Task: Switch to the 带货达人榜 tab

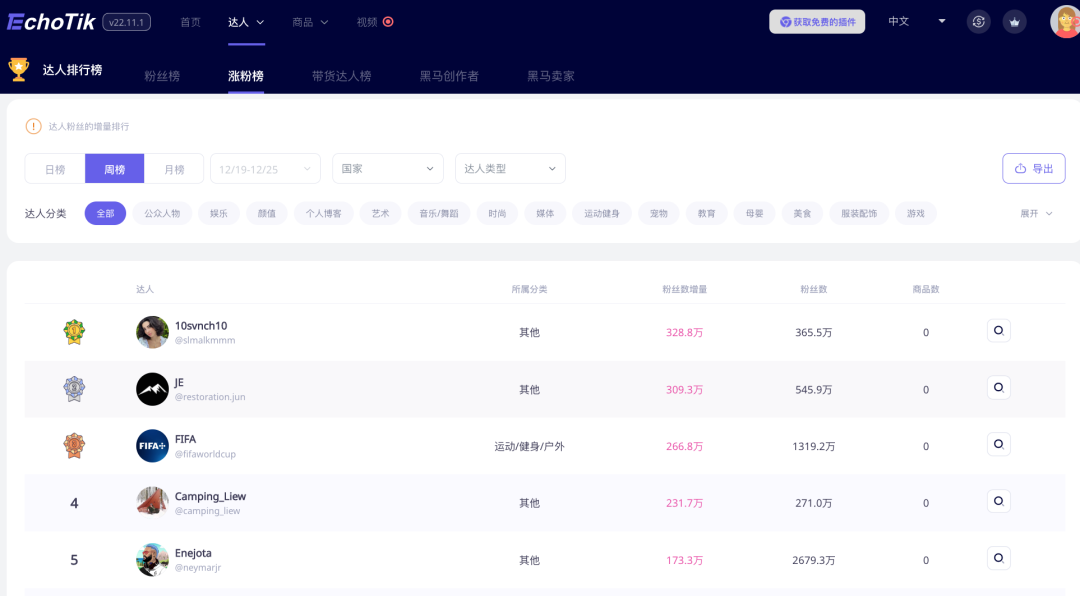Action: tap(342, 76)
